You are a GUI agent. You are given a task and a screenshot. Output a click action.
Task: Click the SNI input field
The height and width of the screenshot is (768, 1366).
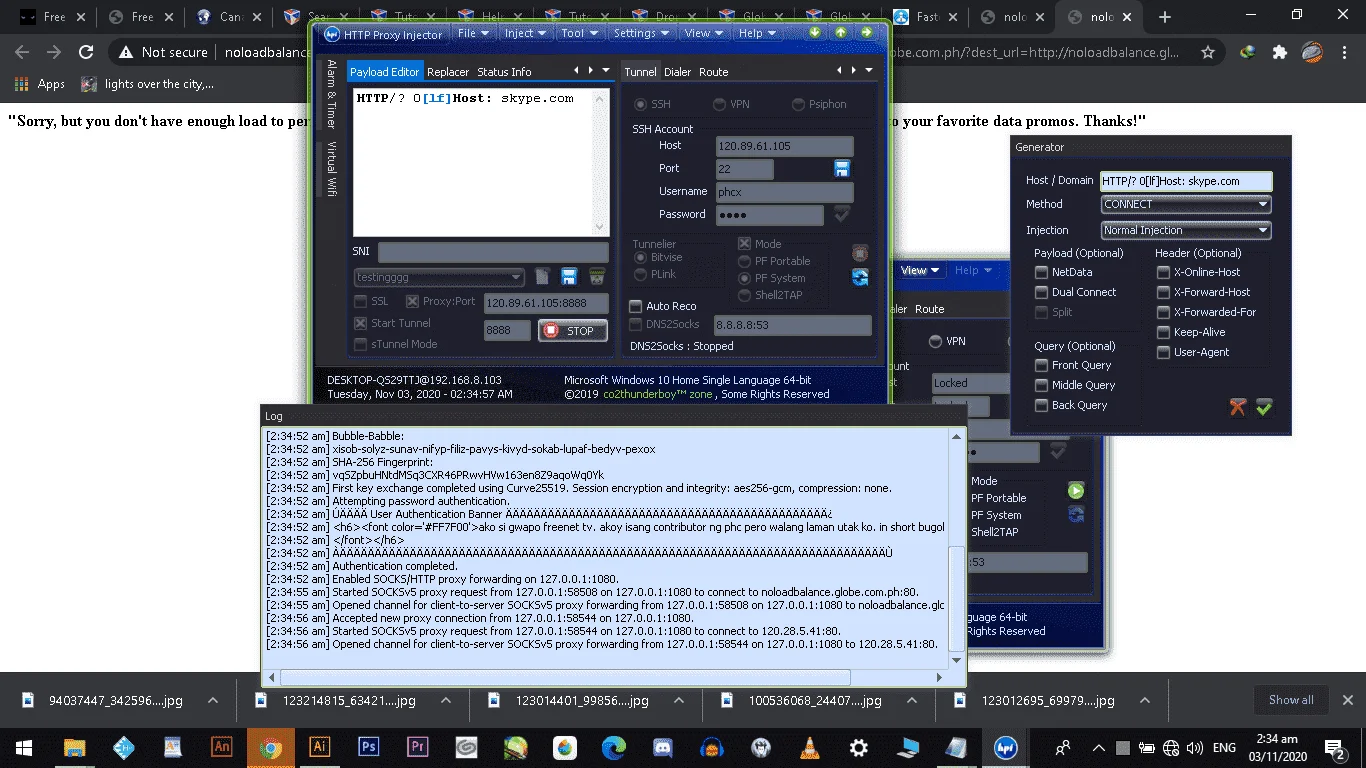pyautogui.click(x=493, y=252)
